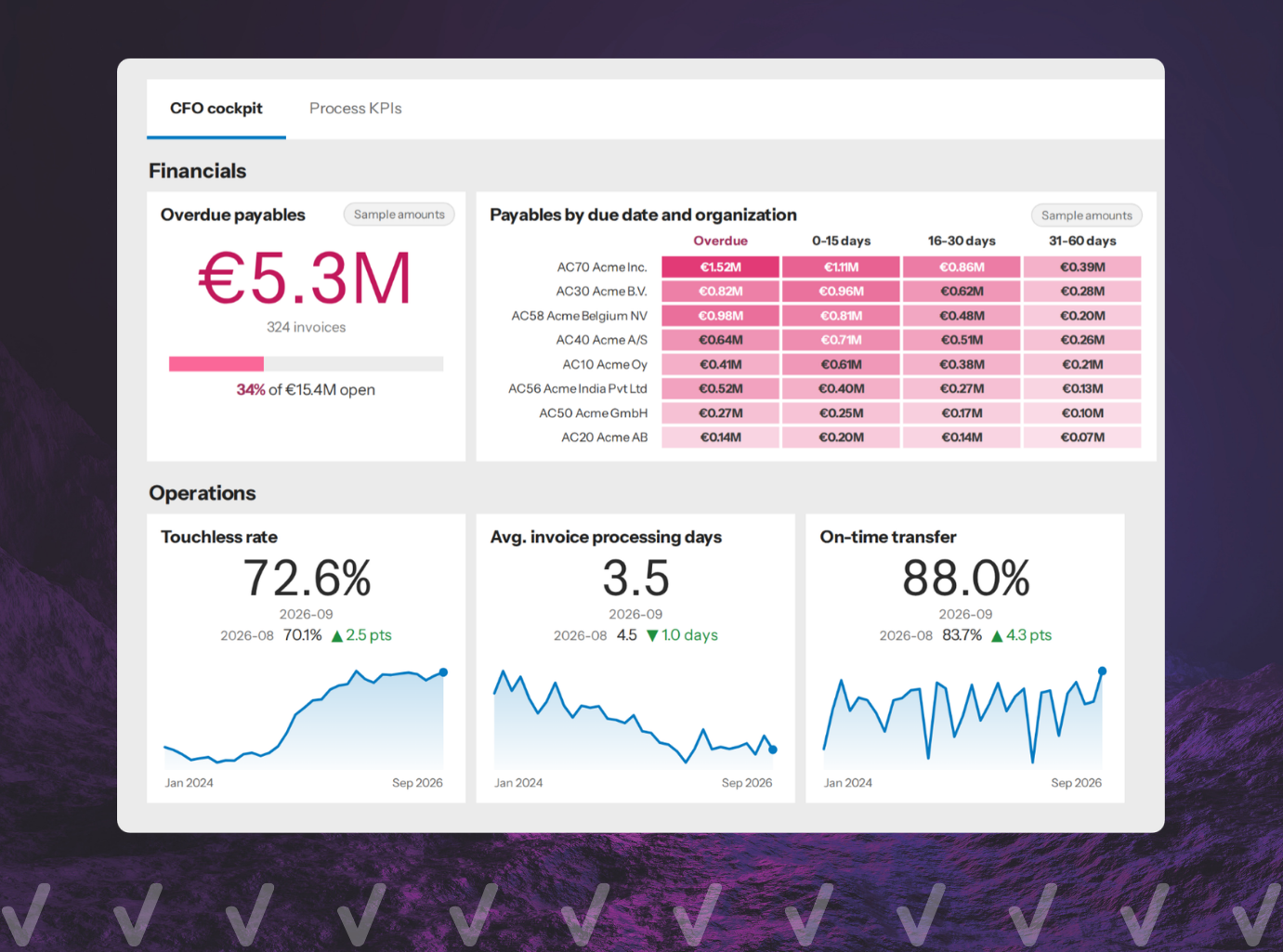This screenshot has width=1283, height=952.
Task: Click the green down arrow next to 1.0 days
Action: (652, 636)
